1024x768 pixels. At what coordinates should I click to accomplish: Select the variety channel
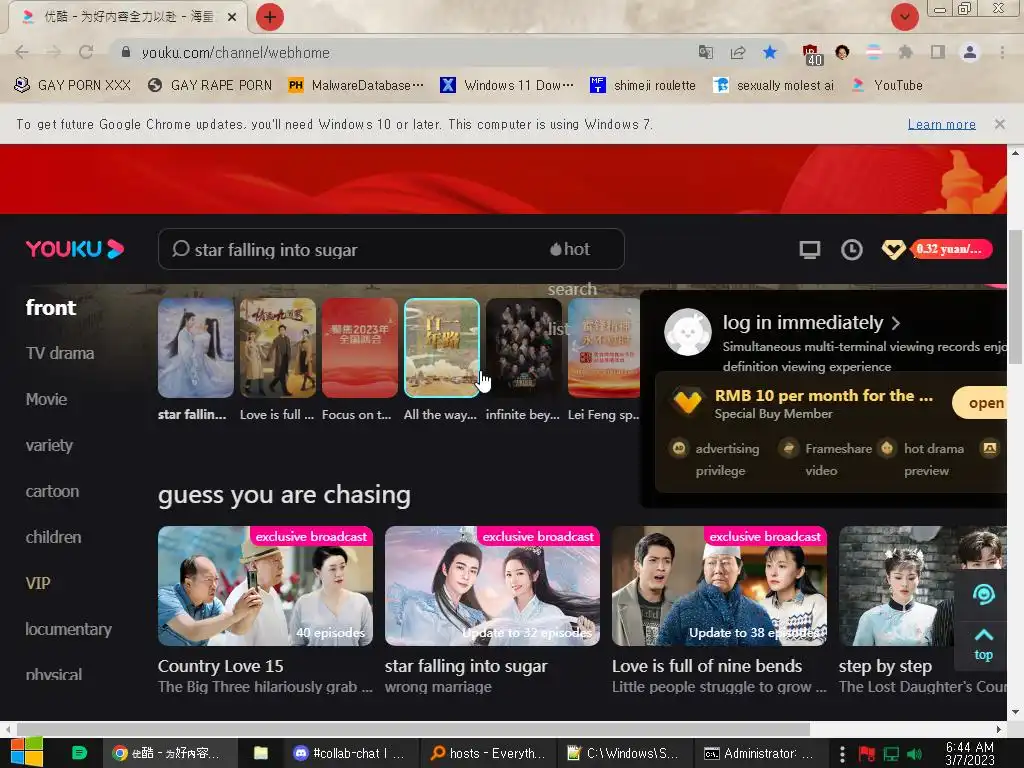pos(49,445)
